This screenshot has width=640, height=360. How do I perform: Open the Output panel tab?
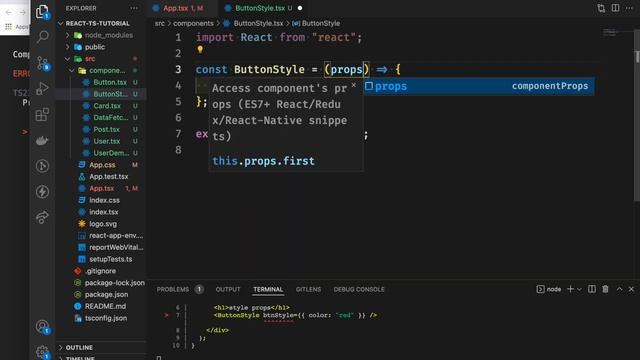click(228, 289)
